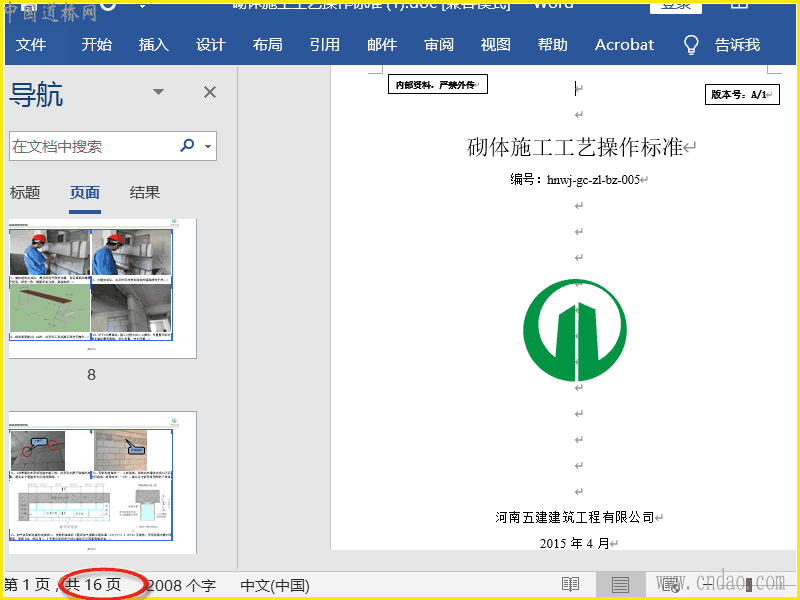Click the 河南五建建筑工程有限公司 text
This screenshot has height=600, width=800.
point(574,517)
